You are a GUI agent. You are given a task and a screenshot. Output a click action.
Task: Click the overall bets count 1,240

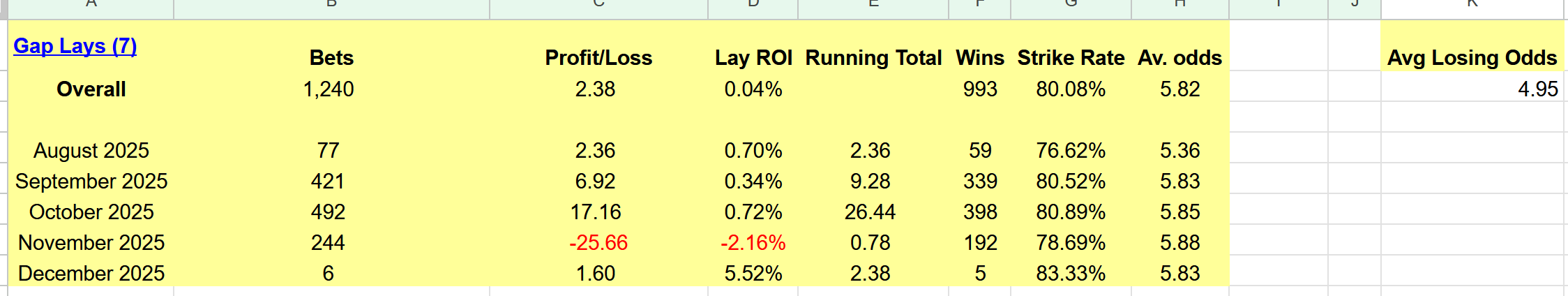pyautogui.click(x=329, y=89)
